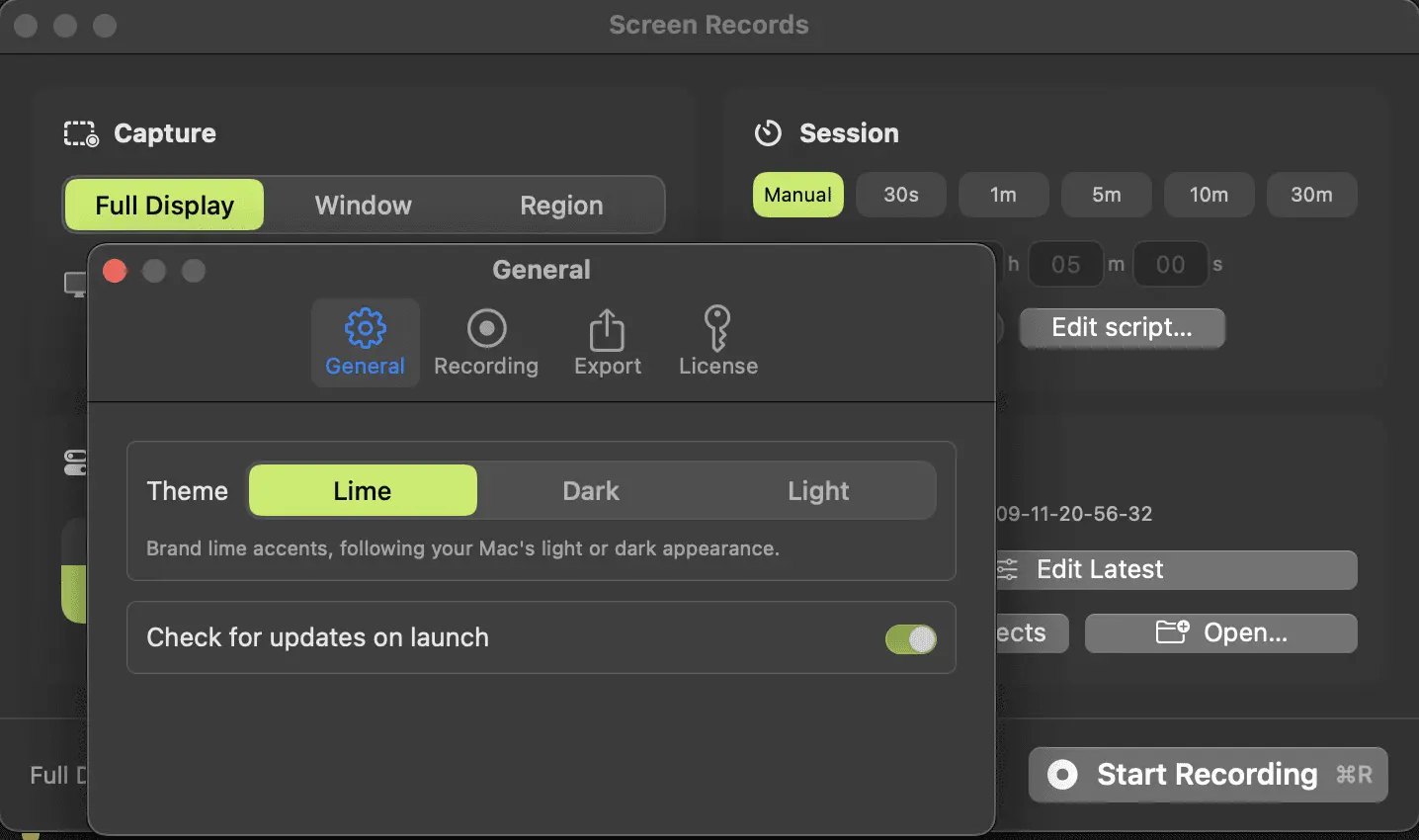Click the Open… folder button
Screen dimensions: 1419x840
pos(1221,633)
